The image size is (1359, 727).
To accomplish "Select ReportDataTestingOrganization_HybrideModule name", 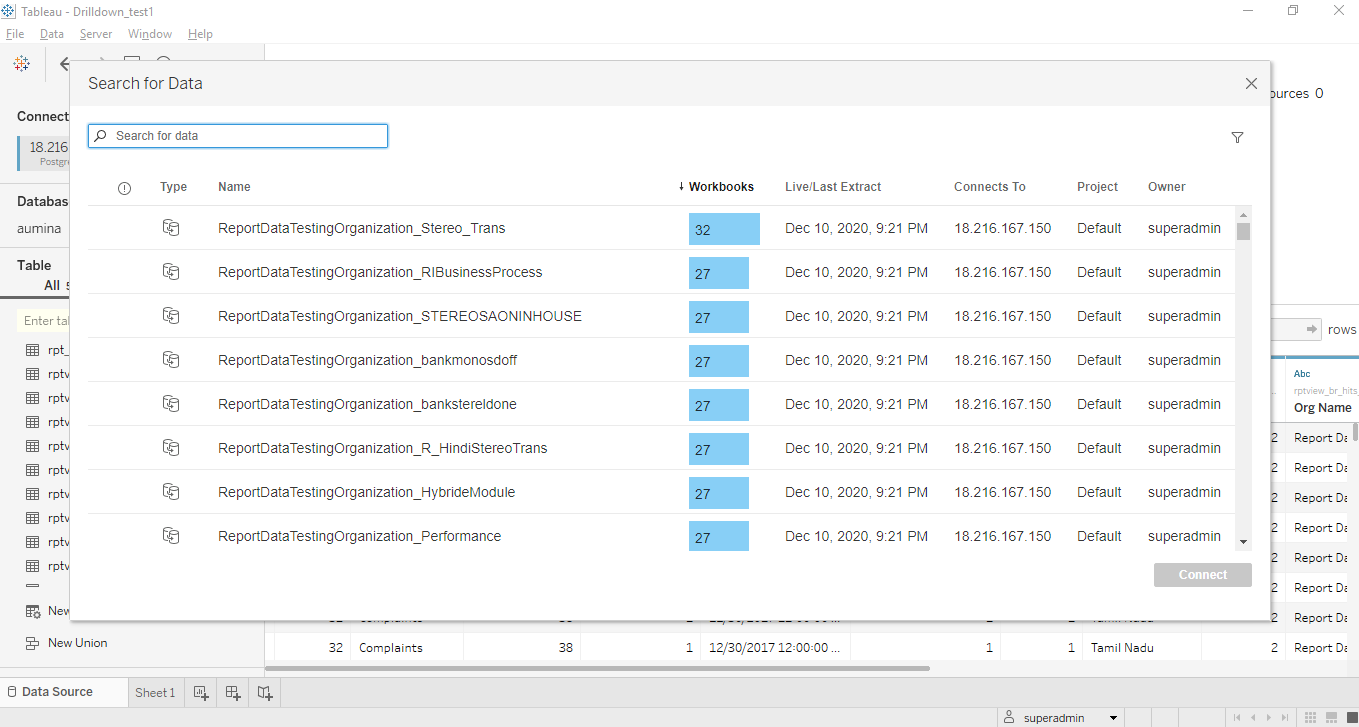I will pos(367,492).
